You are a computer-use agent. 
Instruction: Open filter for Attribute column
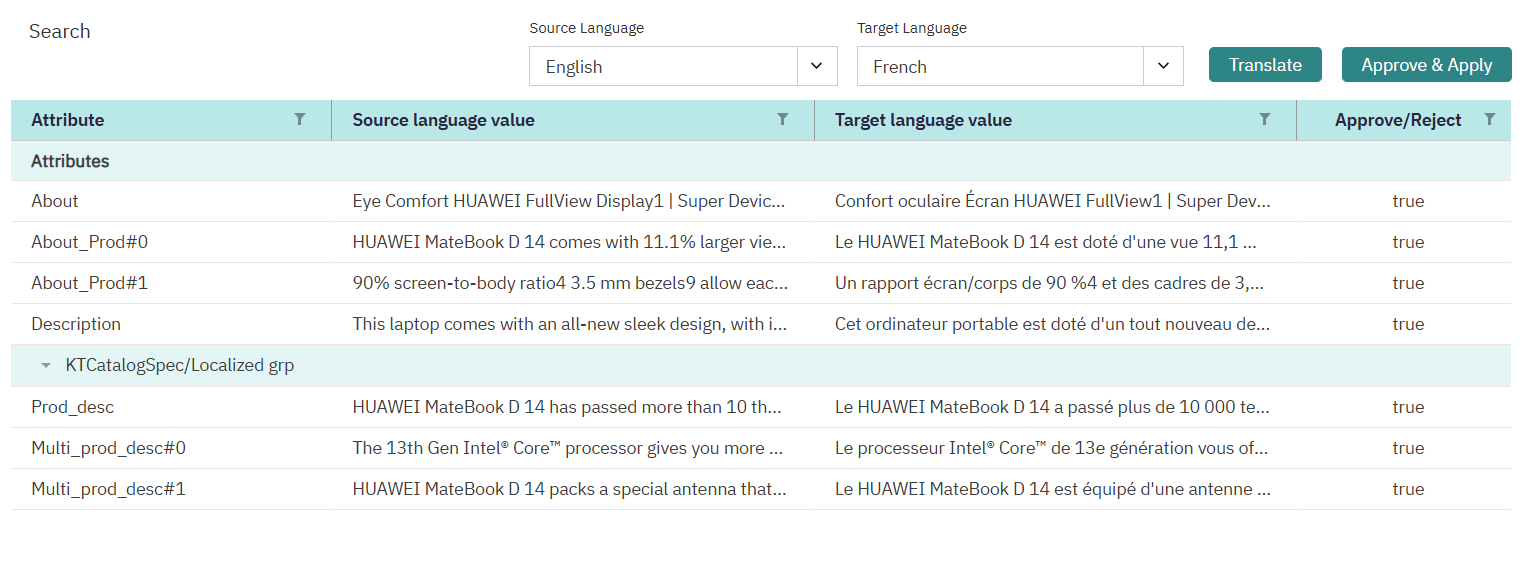point(300,119)
